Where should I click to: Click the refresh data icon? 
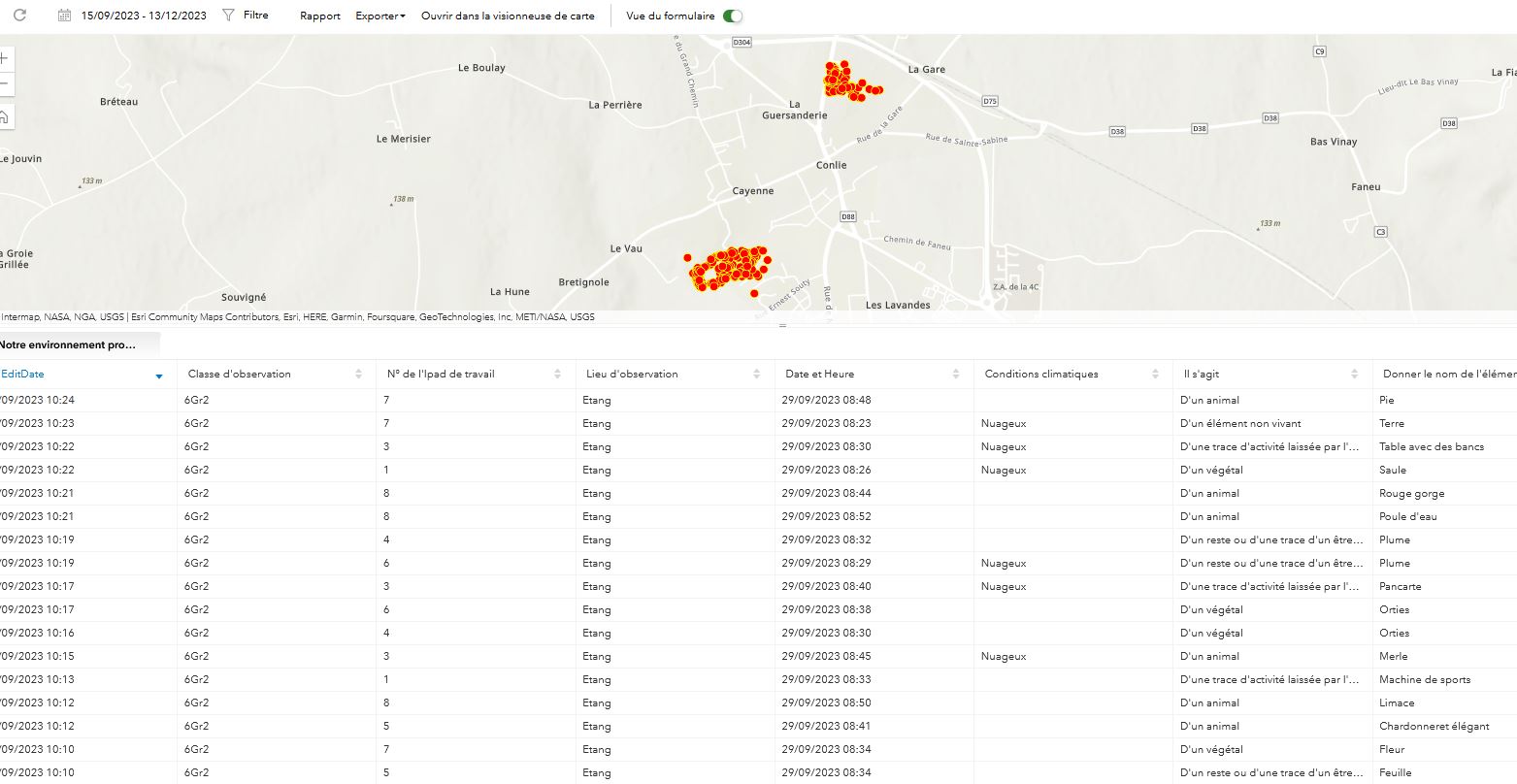(x=19, y=16)
